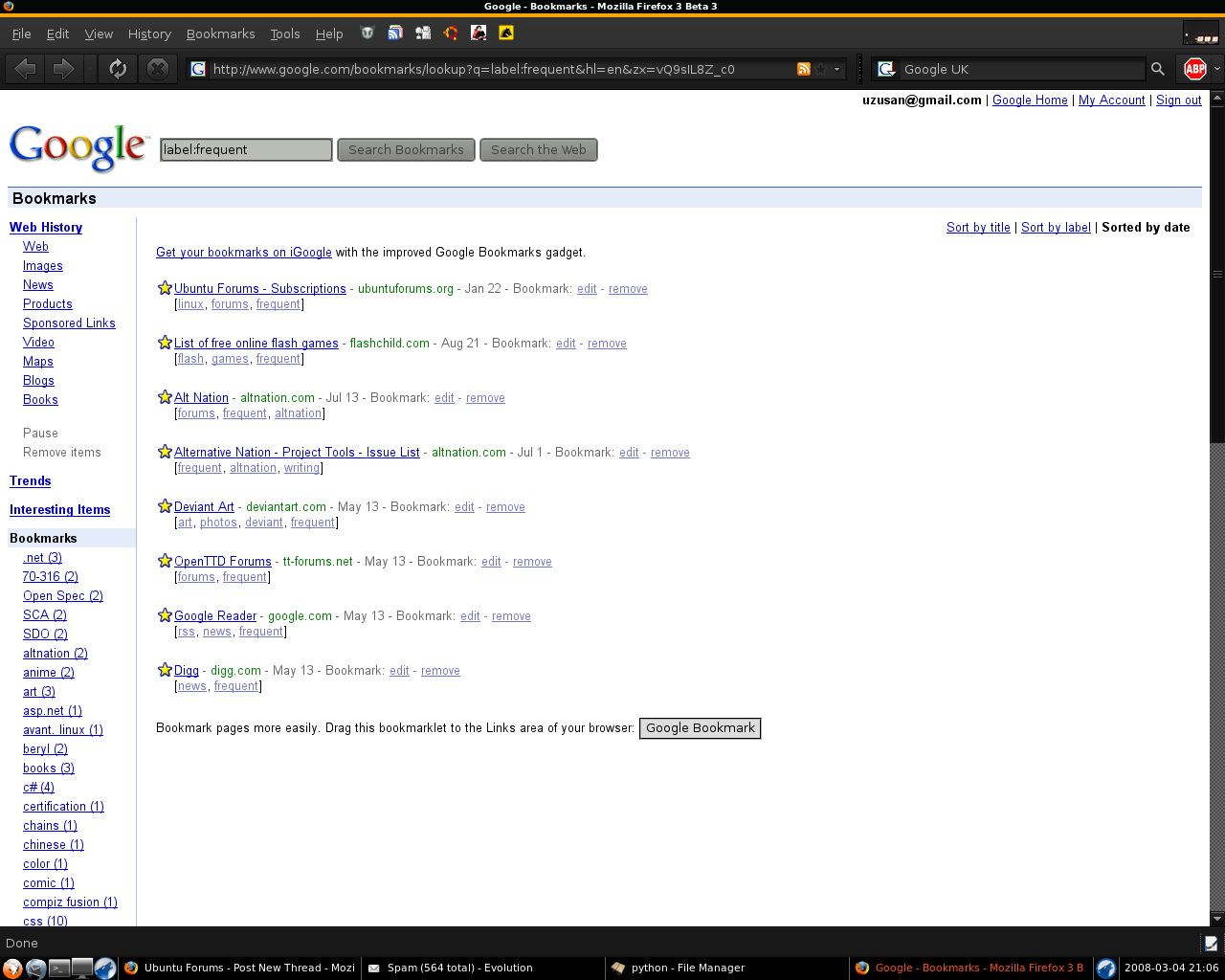Sort bookmarks by label
The height and width of the screenshot is (980, 1225).
point(1056,227)
